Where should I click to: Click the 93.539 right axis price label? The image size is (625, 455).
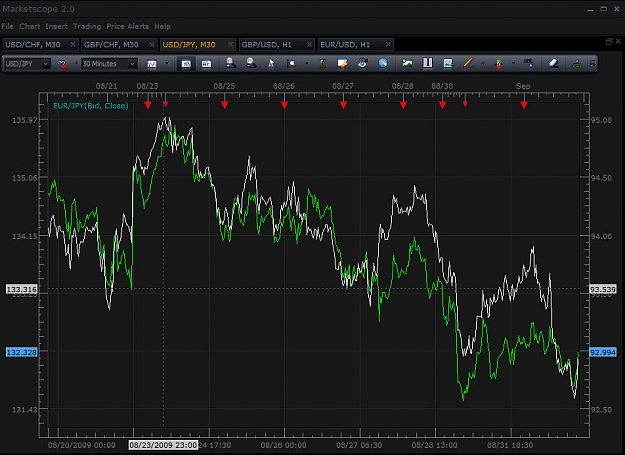point(603,289)
